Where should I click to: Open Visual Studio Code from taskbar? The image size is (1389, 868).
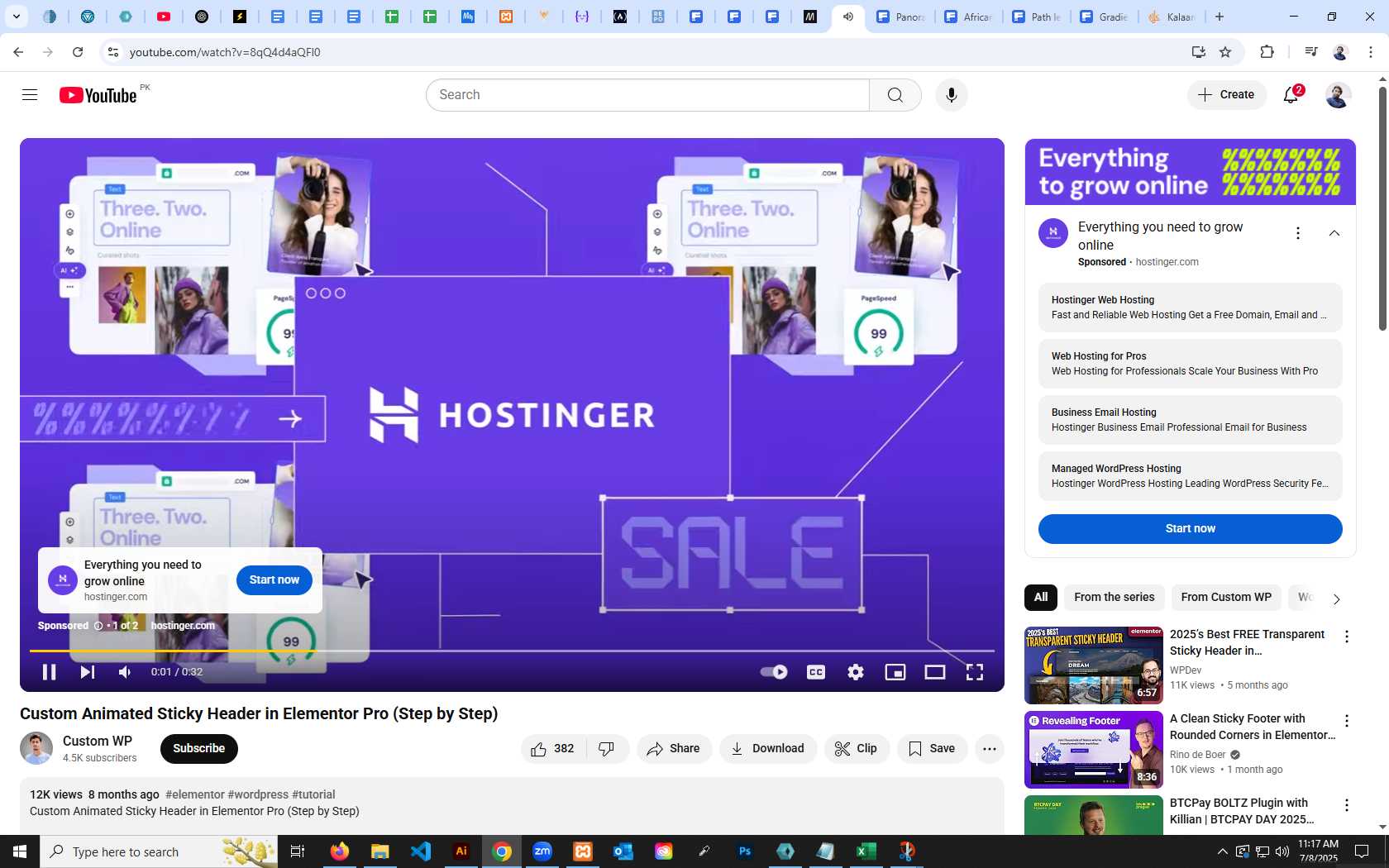tap(421, 851)
